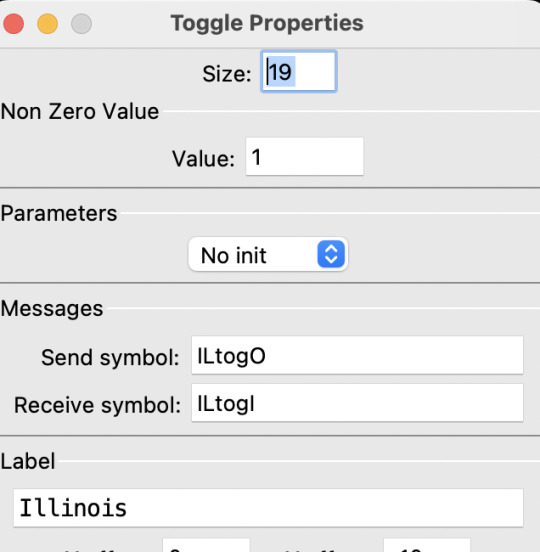
Task: Click the gray zoom window button
Action: pyautogui.click(x=81, y=24)
